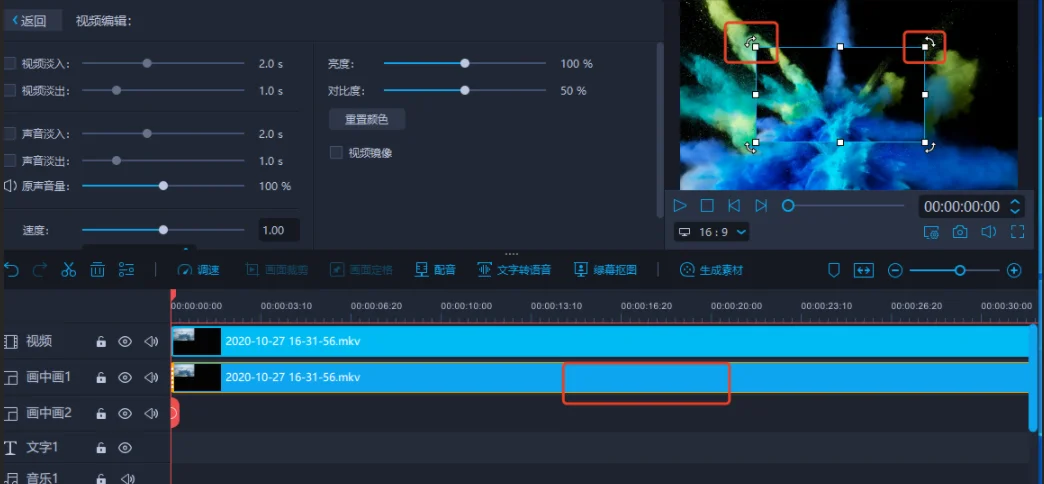Toggle the lock on the 视频 track
Screen dimensions: 1044x484
pyautogui.click(x=101, y=342)
